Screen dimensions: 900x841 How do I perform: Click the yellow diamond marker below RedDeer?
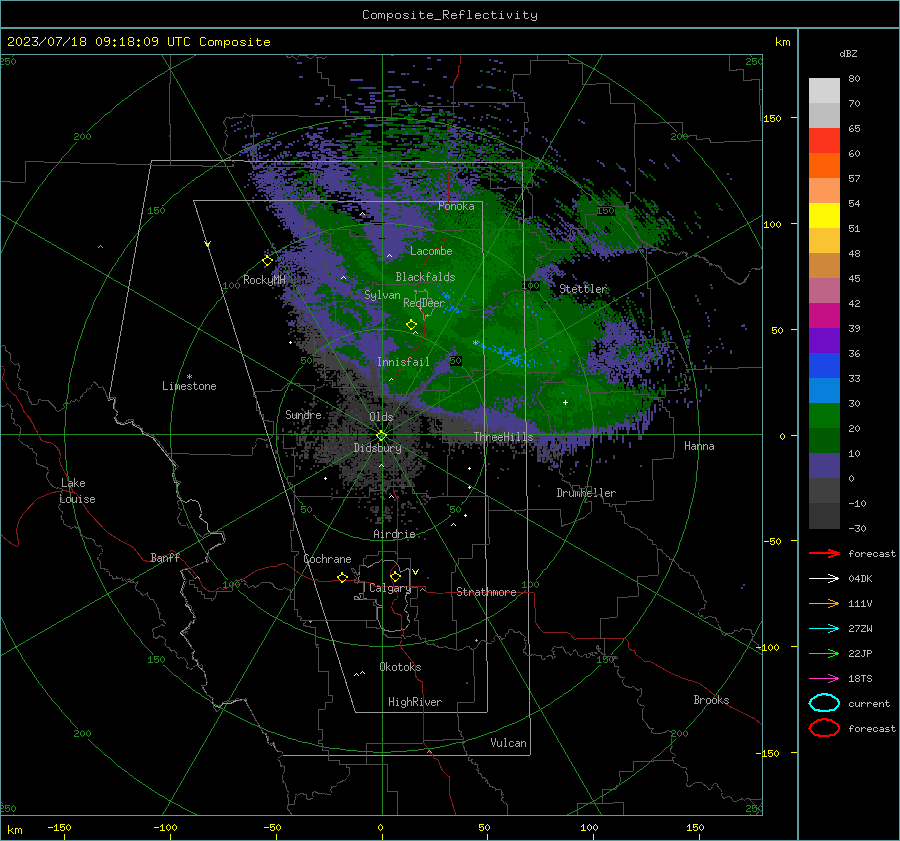[412, 325]
